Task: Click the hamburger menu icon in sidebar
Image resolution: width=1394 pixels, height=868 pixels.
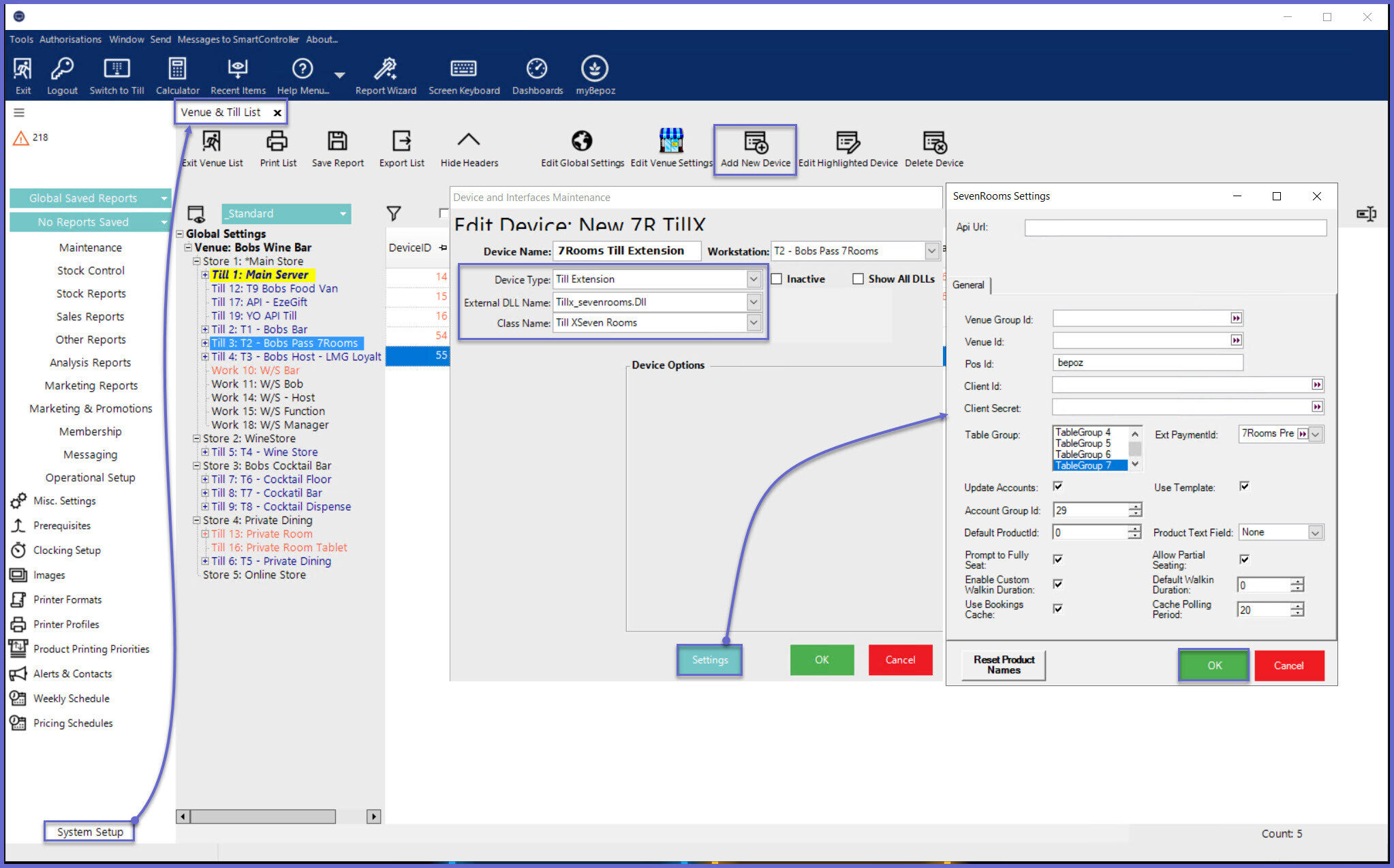Action: tap(19, 112)
